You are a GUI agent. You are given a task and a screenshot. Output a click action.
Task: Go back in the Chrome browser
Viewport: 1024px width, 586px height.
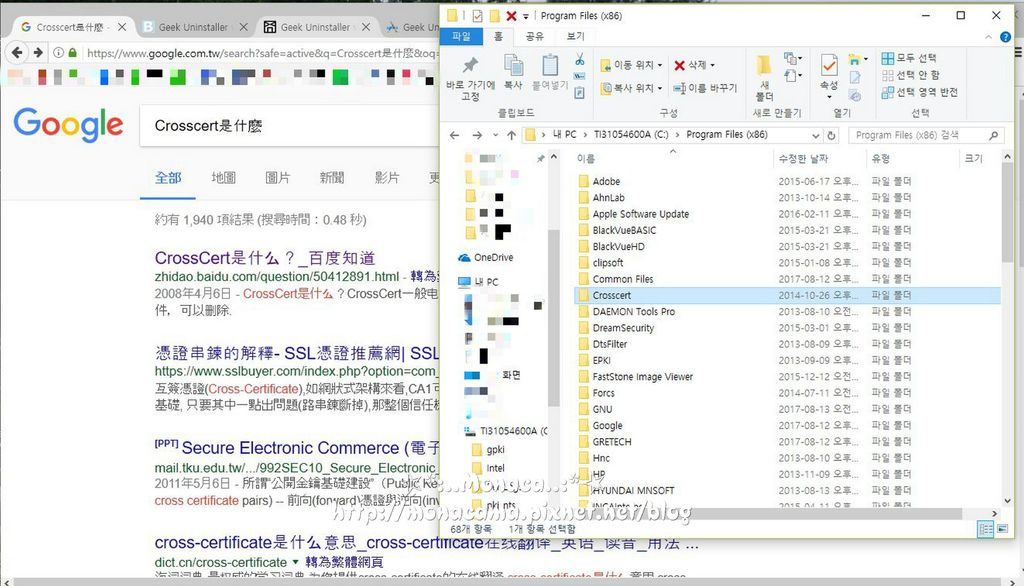pyautogui.click(x=18, y=52)
